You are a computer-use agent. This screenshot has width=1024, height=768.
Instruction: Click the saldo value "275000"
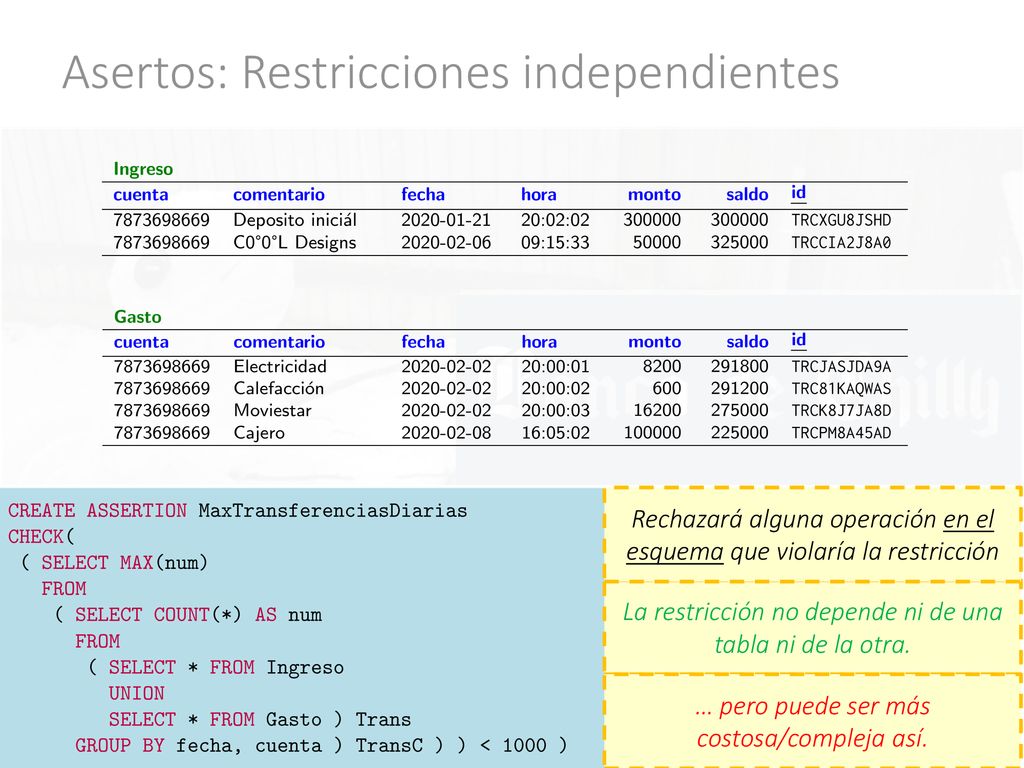coord(739,411)
